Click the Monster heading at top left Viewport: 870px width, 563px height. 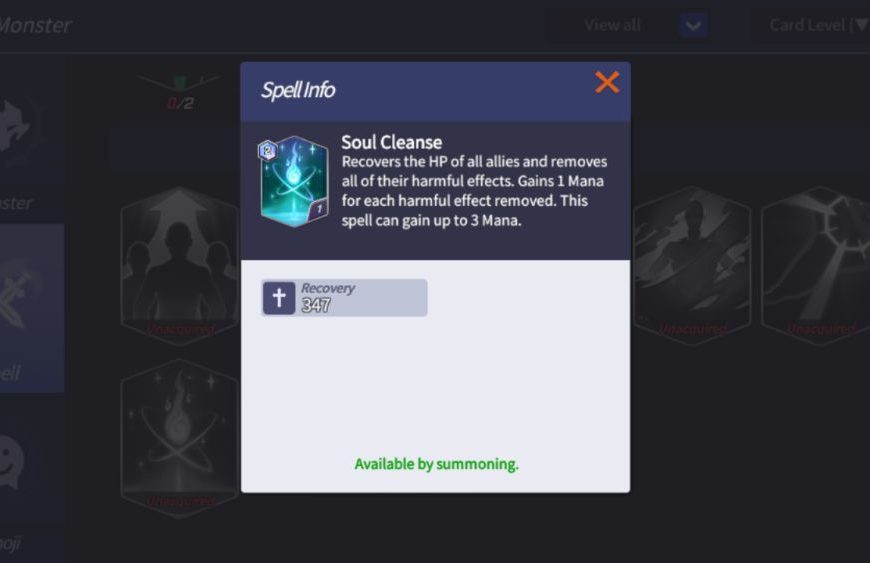click(34, 25)
